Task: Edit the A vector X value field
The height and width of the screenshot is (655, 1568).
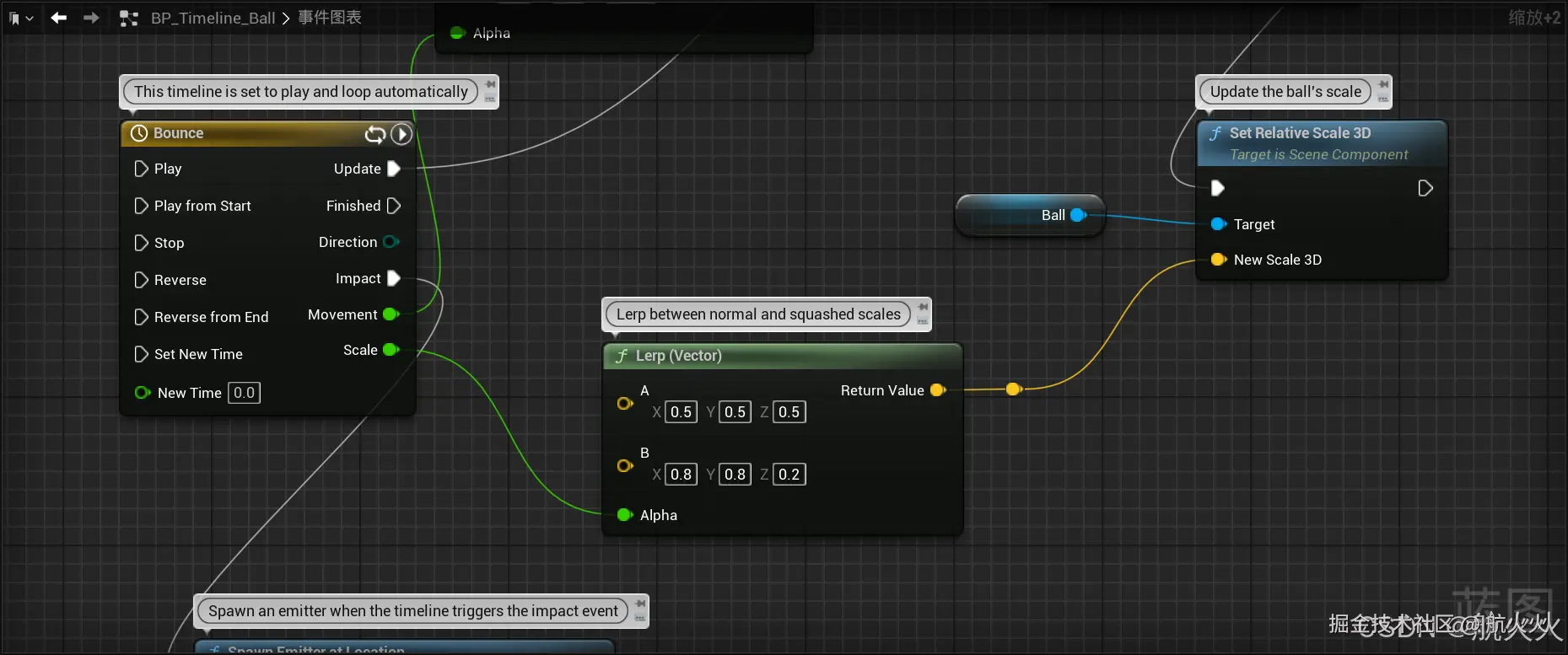Action: (x=681, y=412)
